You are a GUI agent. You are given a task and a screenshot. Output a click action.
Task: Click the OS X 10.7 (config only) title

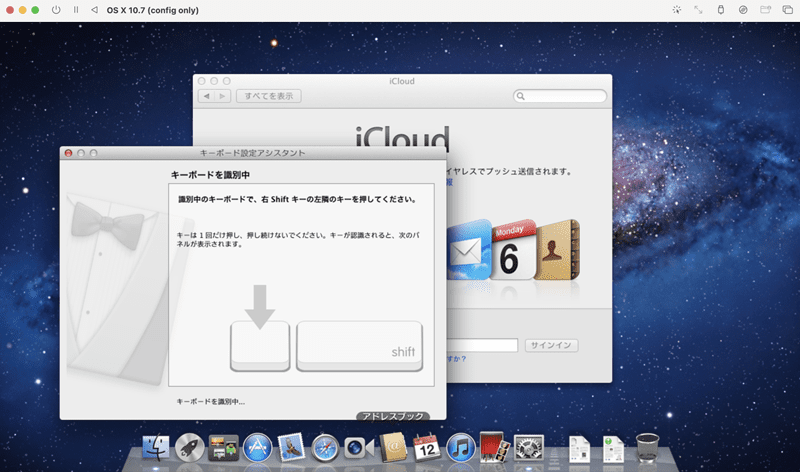pos(153,10)
